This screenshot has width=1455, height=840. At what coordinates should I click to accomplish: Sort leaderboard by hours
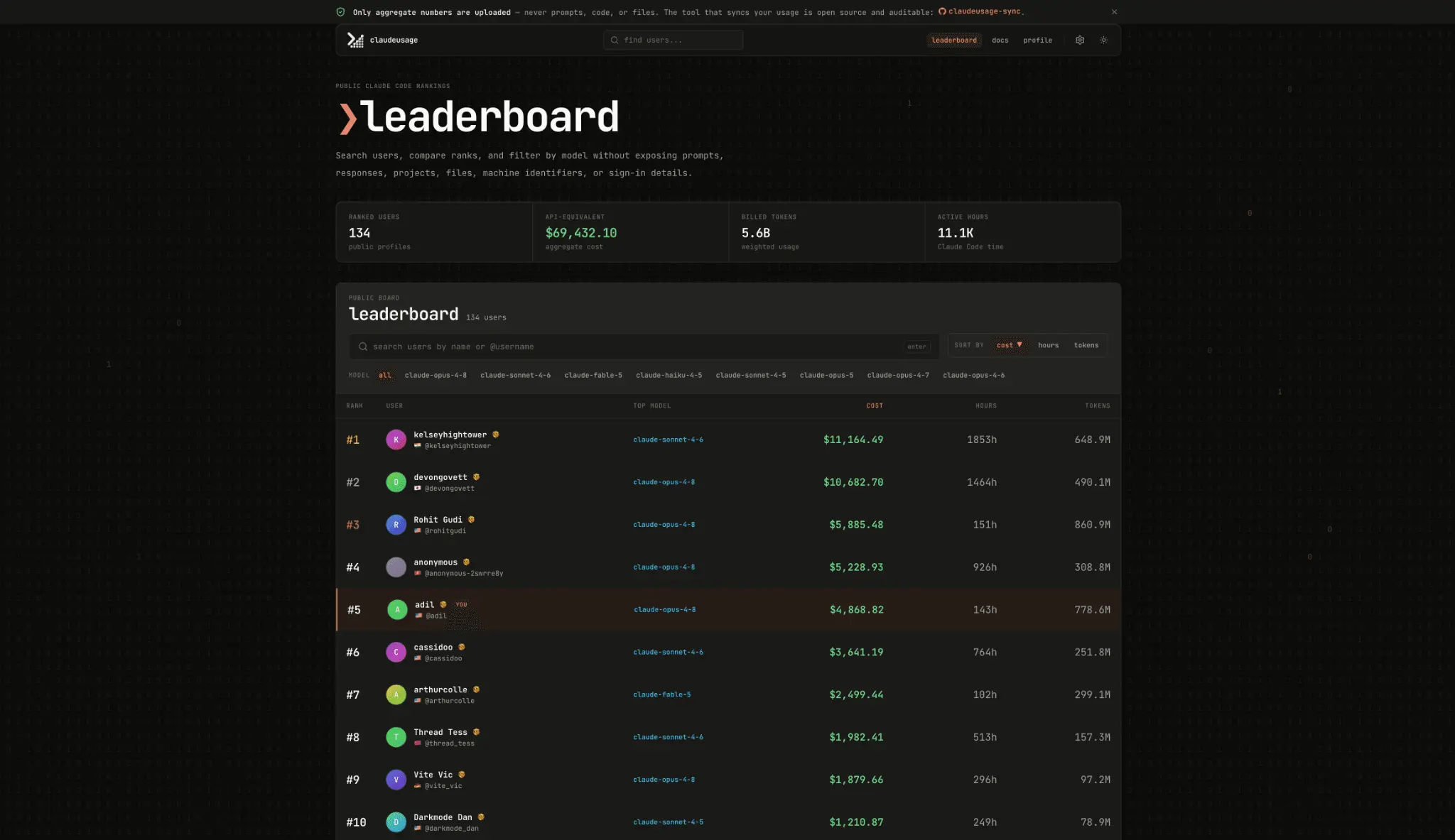(1048, 345)
